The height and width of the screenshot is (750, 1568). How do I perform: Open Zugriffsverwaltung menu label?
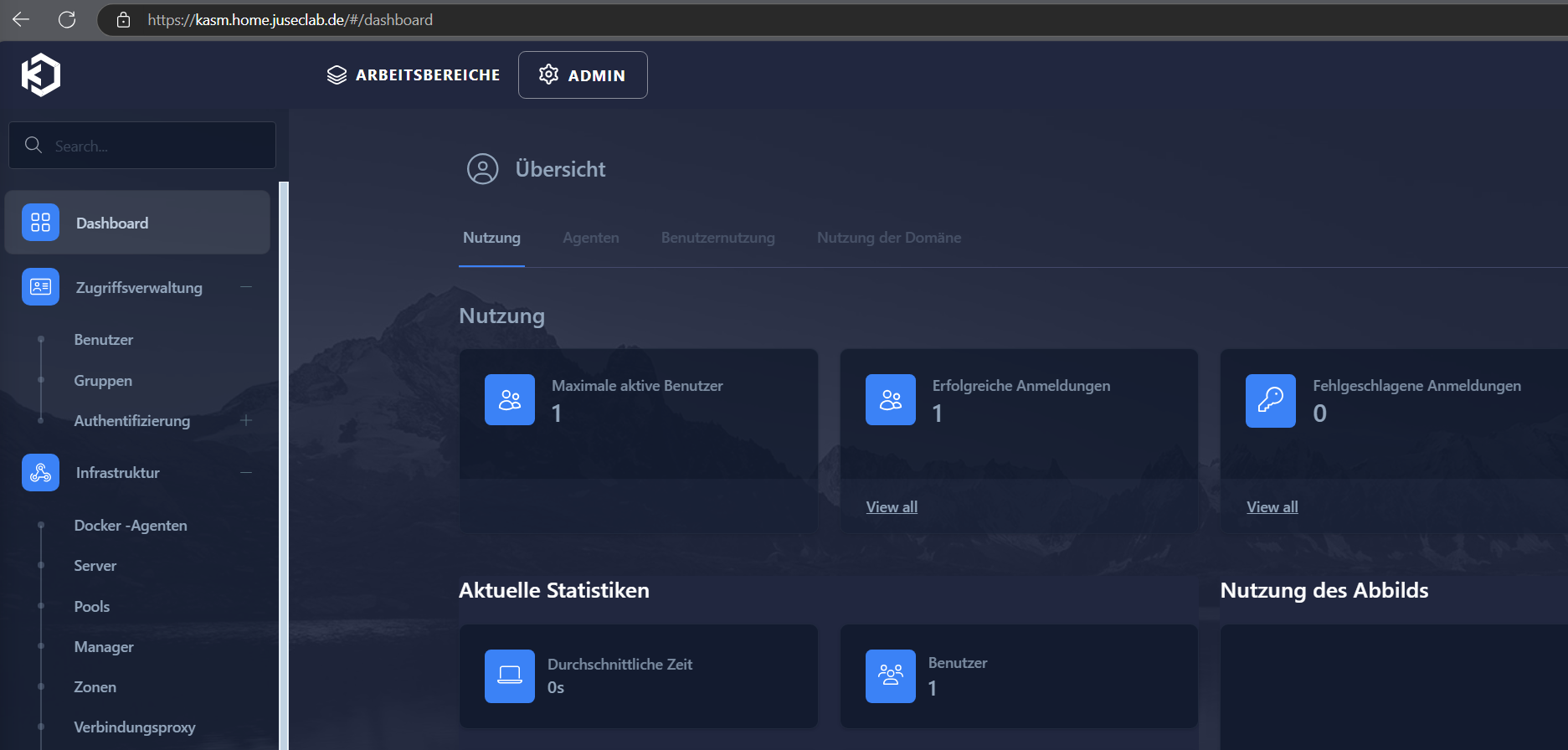[139, 288]
